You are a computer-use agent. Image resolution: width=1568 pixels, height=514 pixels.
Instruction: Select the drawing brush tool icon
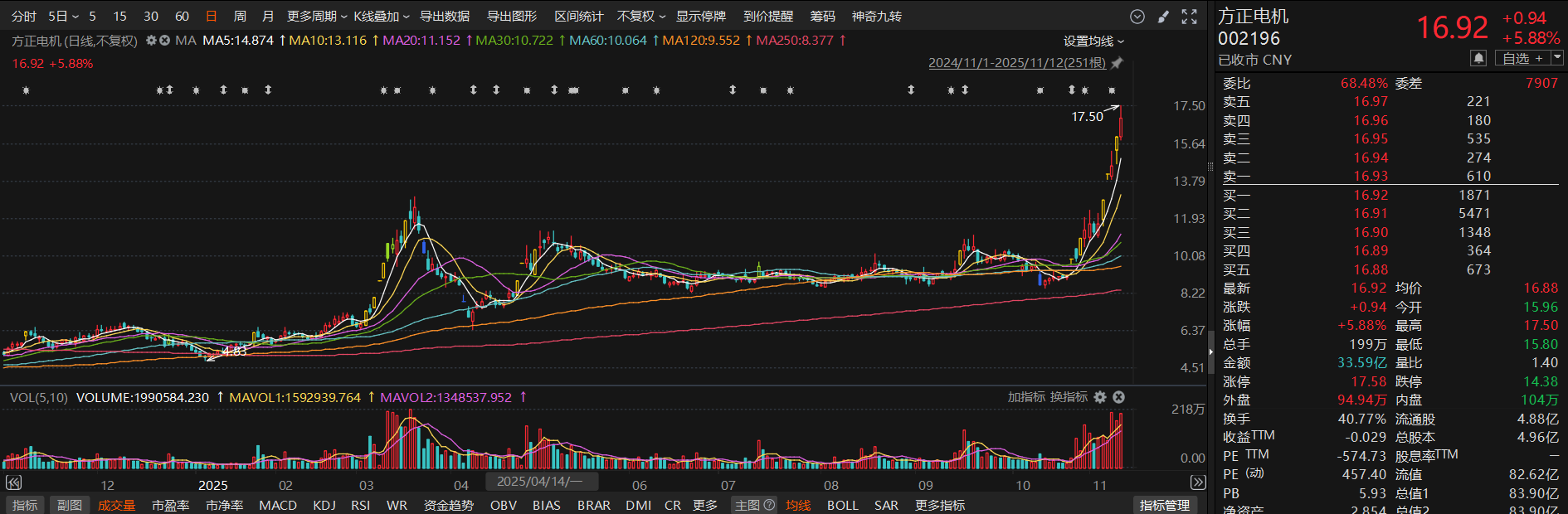pos(1163,17)
